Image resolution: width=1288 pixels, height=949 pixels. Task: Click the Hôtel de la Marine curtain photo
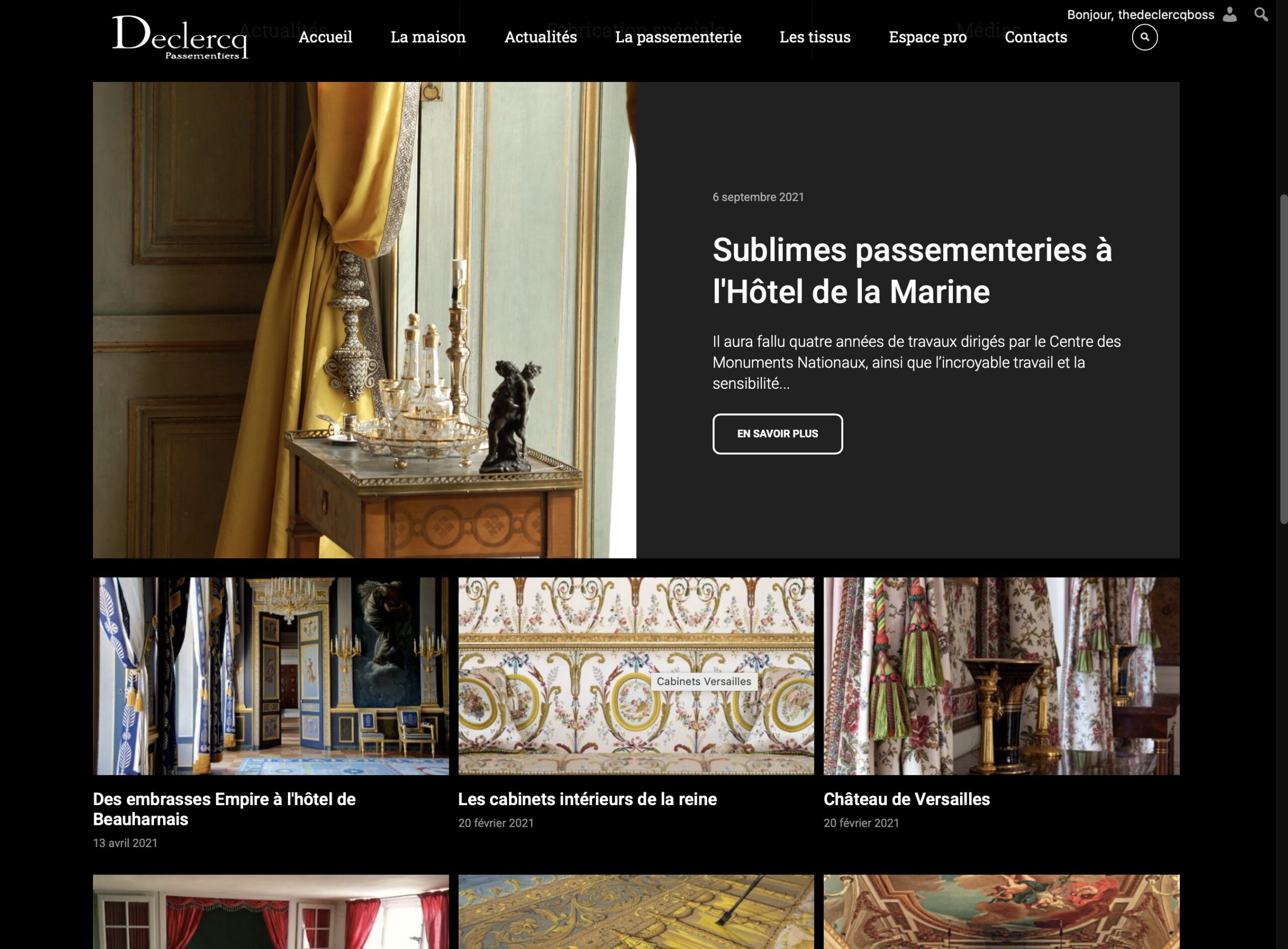click(x=364, y=320)
